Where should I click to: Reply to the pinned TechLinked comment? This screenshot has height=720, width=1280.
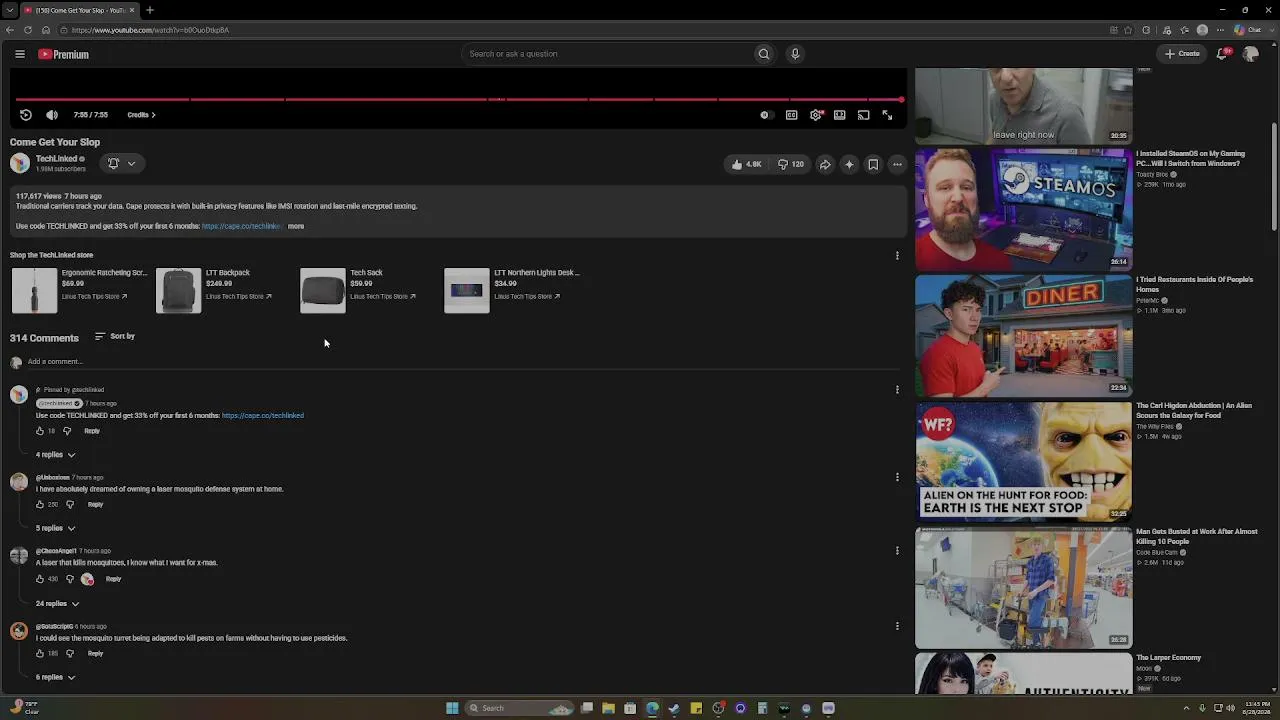coord(92,431)
